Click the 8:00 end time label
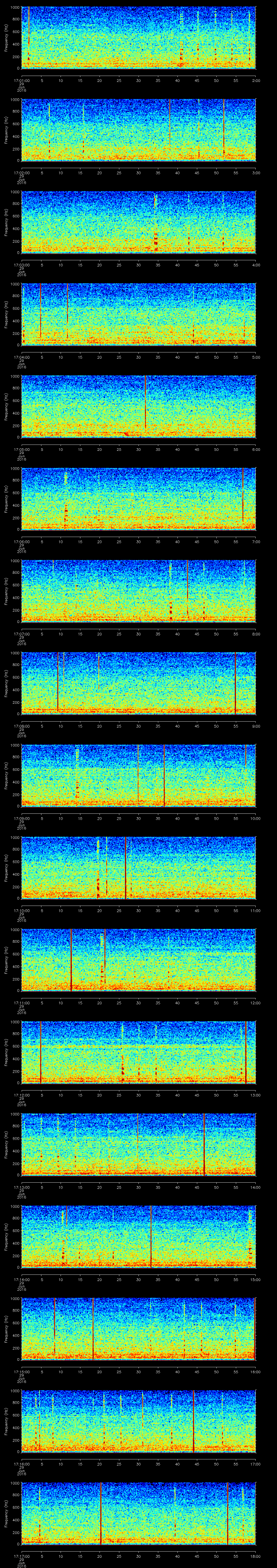The height and width of the screenshot is (1568, 277). (256, 634)
